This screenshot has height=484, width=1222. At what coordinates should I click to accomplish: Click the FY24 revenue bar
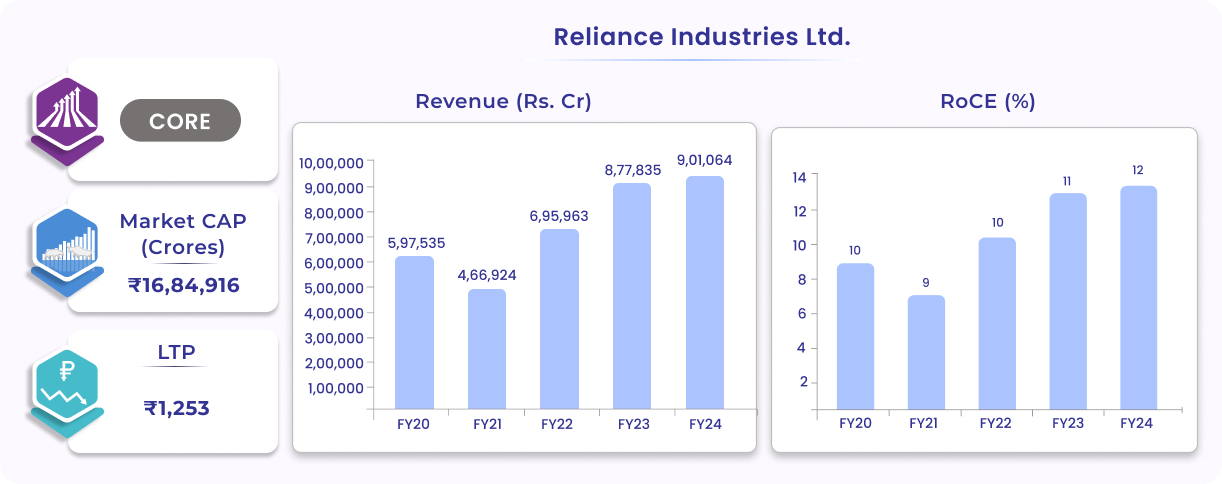[x=704, y=293]
